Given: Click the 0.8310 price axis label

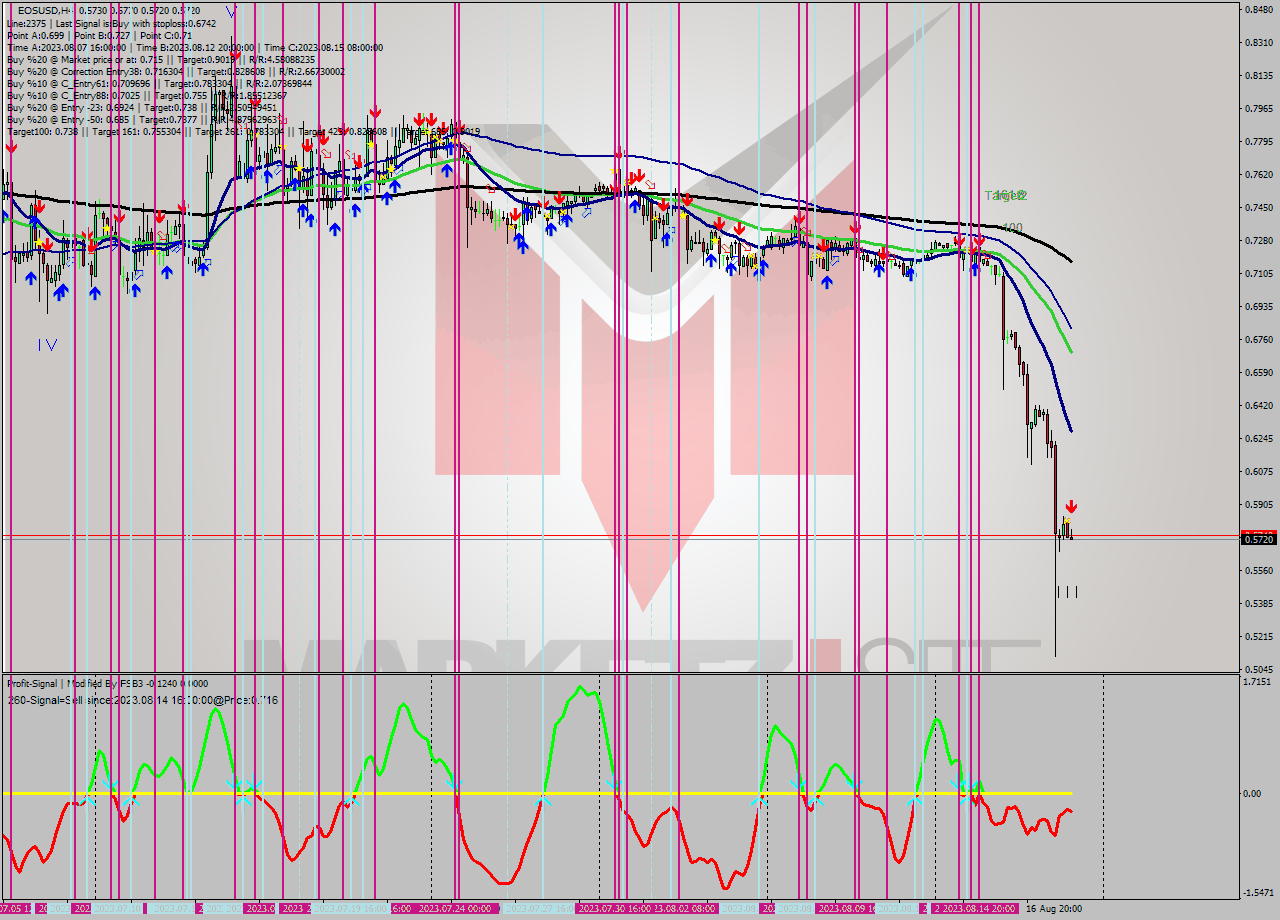Looking at the screenshot, I should click(1259, 43).
